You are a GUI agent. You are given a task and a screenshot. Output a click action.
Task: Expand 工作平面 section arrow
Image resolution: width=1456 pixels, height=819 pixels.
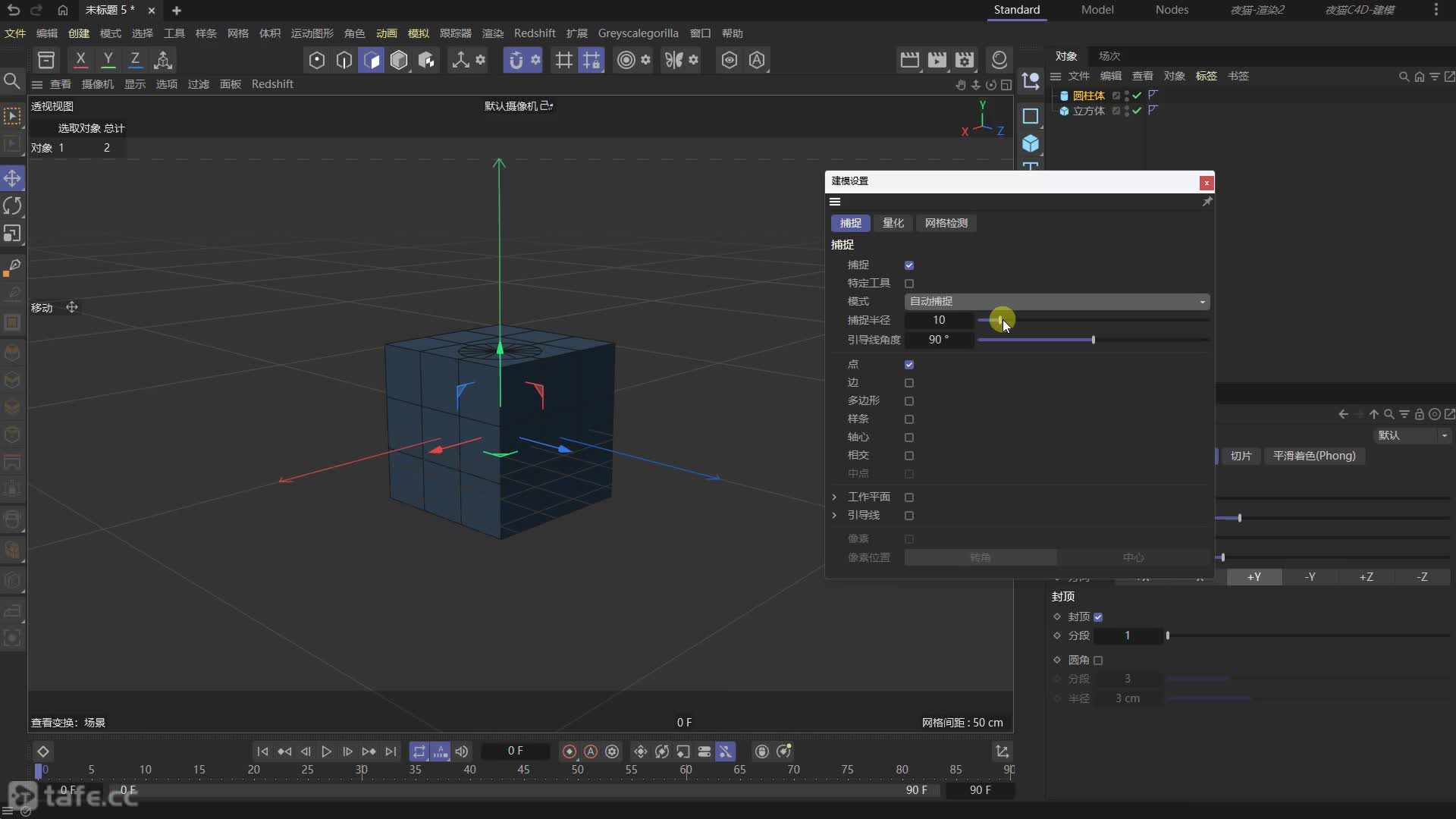(835, 497)
